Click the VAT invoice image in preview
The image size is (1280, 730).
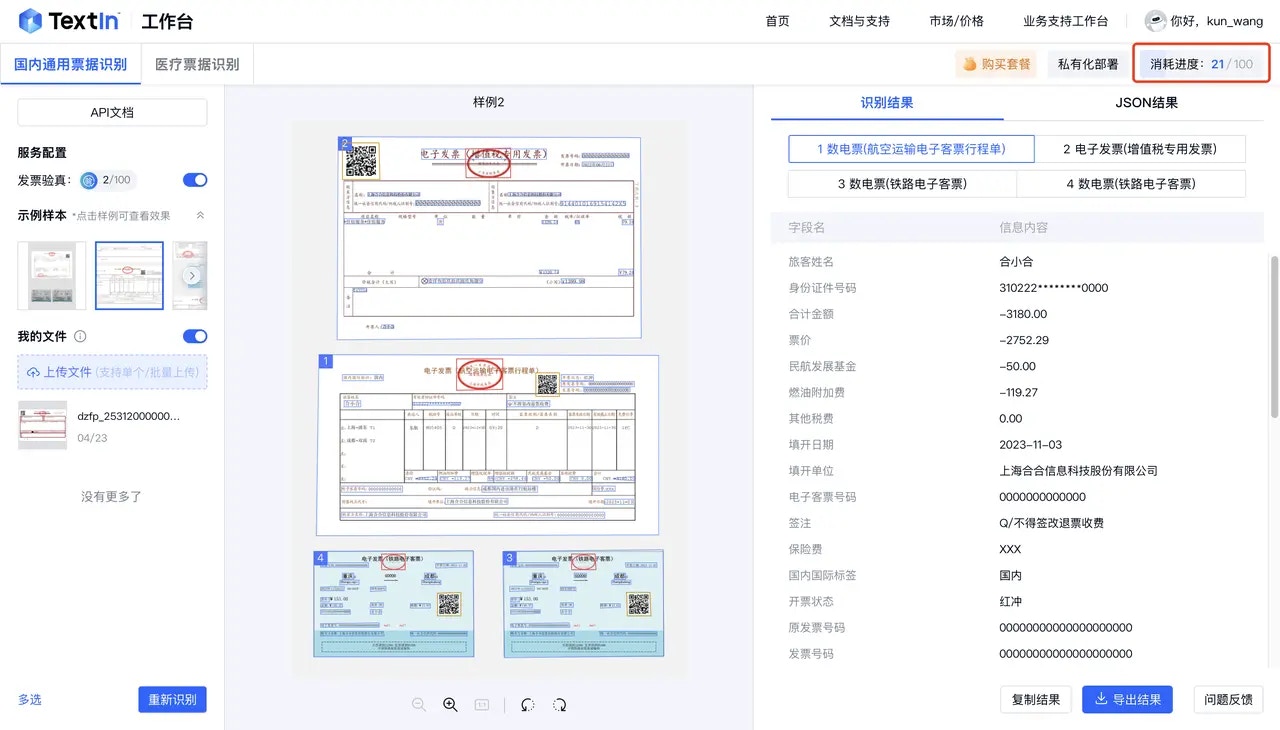point(488,238)
